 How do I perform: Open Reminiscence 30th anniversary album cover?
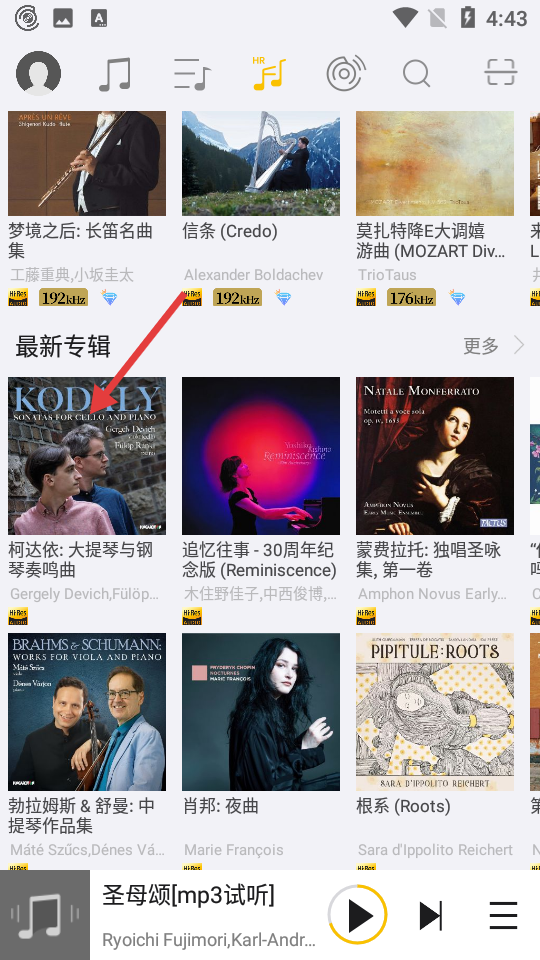[x=261, y=456]
